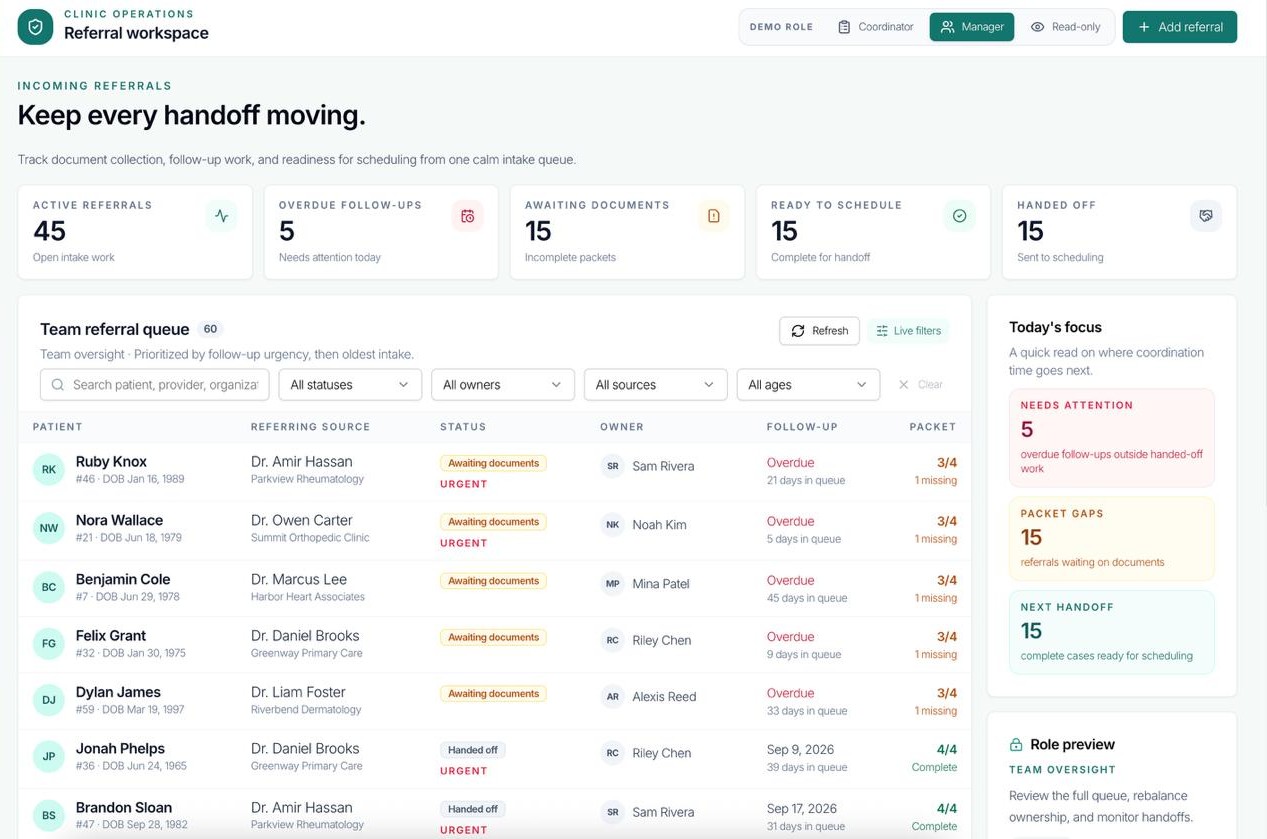Click the plus icon in Add referral

(1144, 27)
